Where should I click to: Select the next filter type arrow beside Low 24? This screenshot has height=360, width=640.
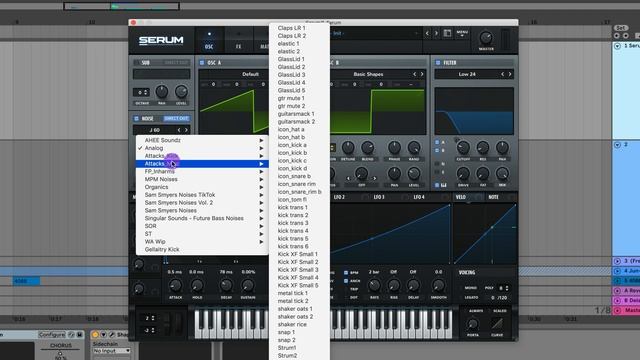510,74
